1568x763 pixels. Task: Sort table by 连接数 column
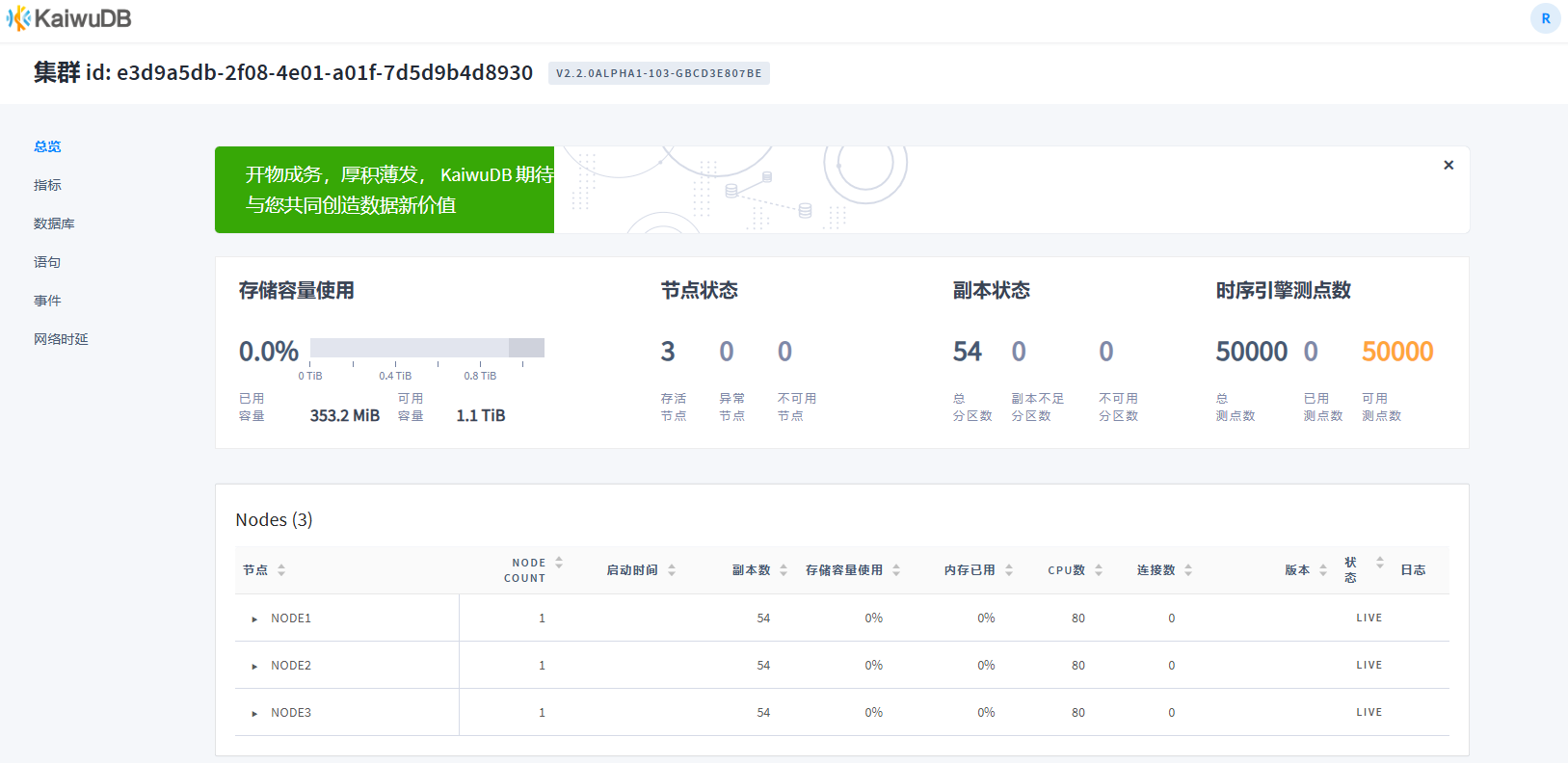1164,570
